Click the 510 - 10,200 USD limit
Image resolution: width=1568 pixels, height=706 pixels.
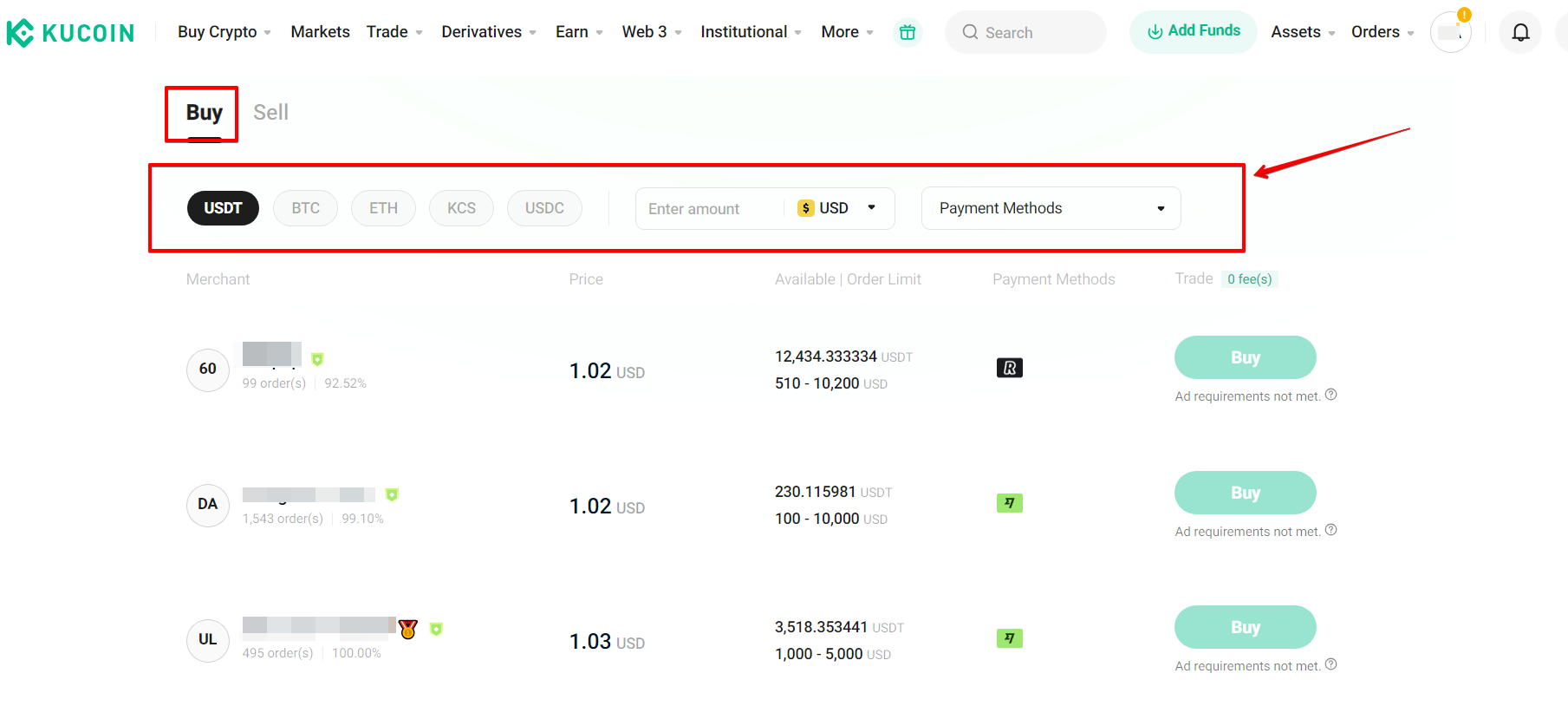(x=831, y=383)
